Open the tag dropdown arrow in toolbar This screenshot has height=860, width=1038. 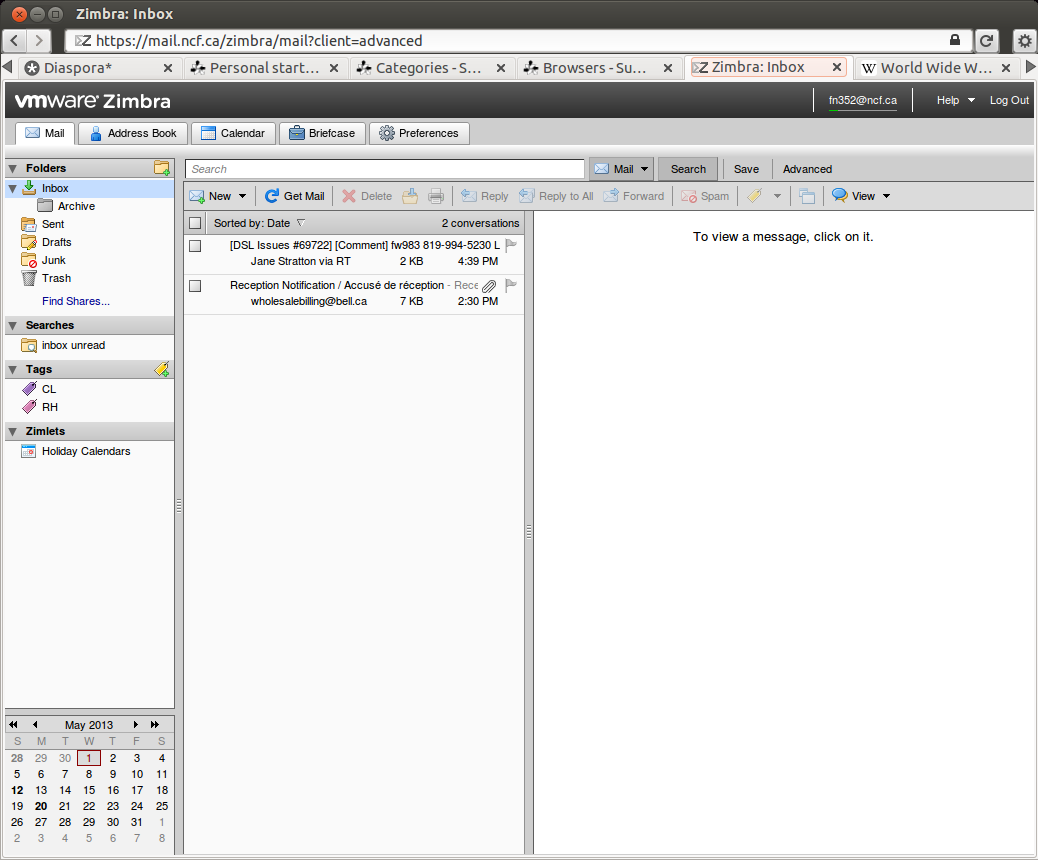[x=777, y=196]
